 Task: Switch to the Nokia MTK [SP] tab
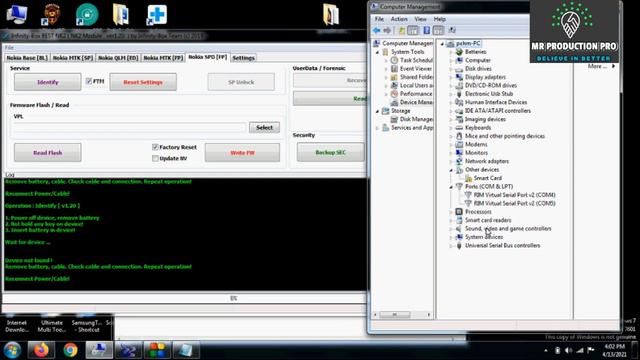click(73, 58)
